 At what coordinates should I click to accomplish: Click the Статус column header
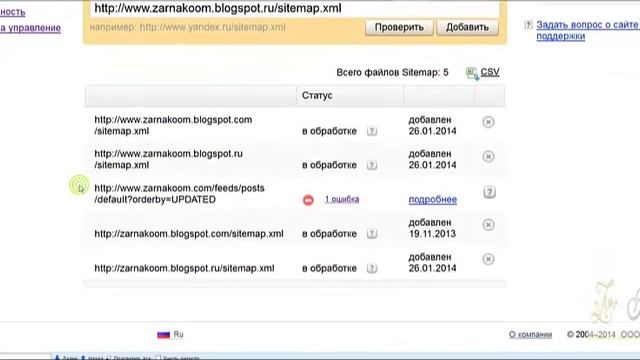(x=317, y=96)
